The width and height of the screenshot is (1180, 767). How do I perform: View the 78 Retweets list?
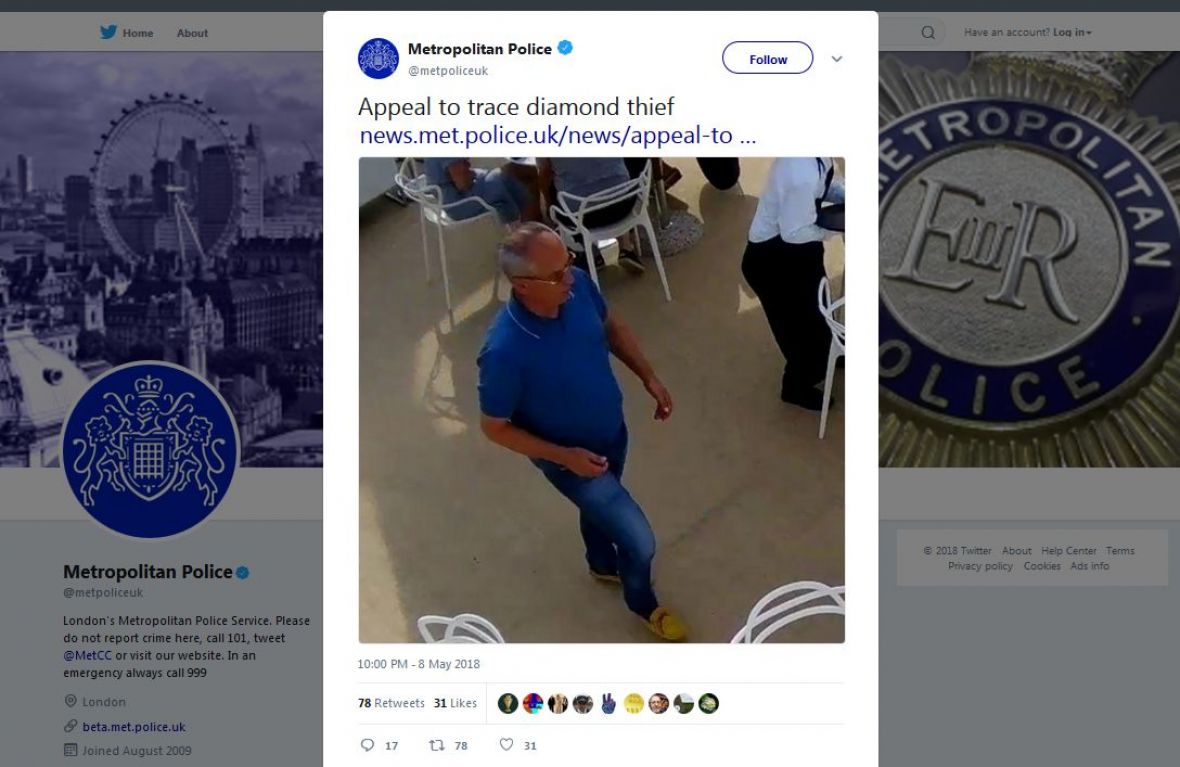click(x=391, y=703)
